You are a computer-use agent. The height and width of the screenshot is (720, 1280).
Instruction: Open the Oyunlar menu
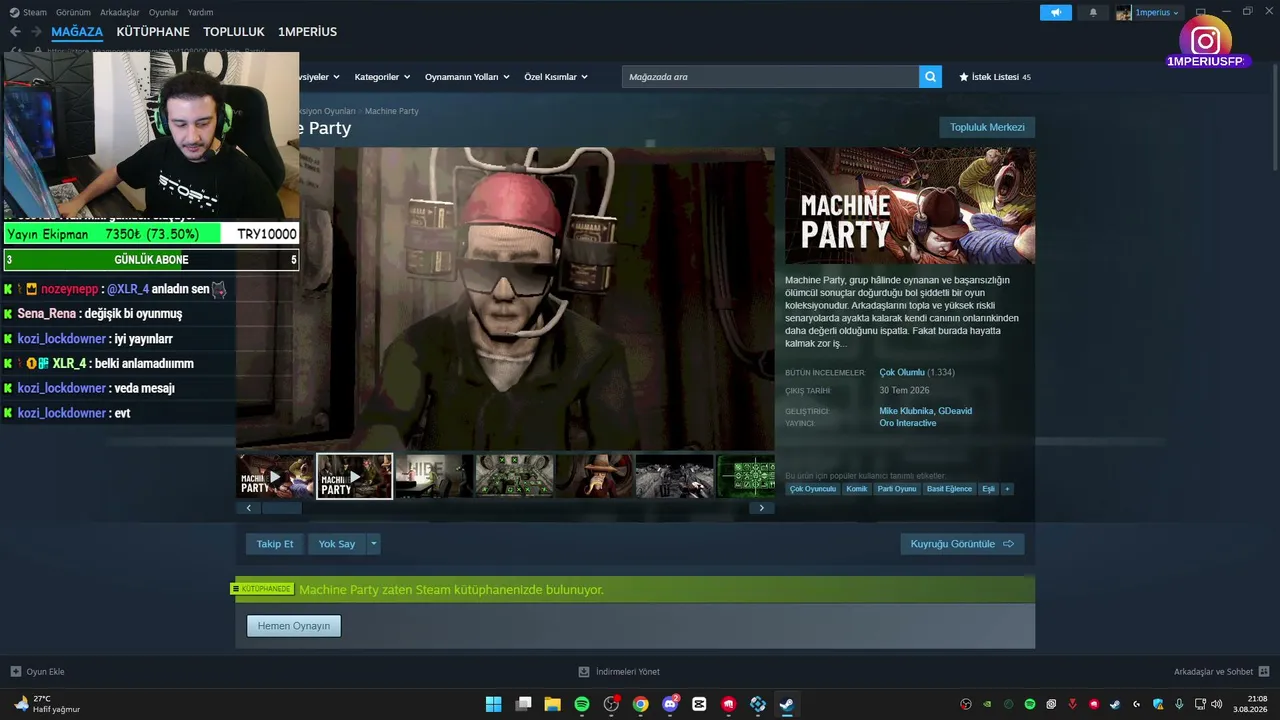click(x=164, y=12)
